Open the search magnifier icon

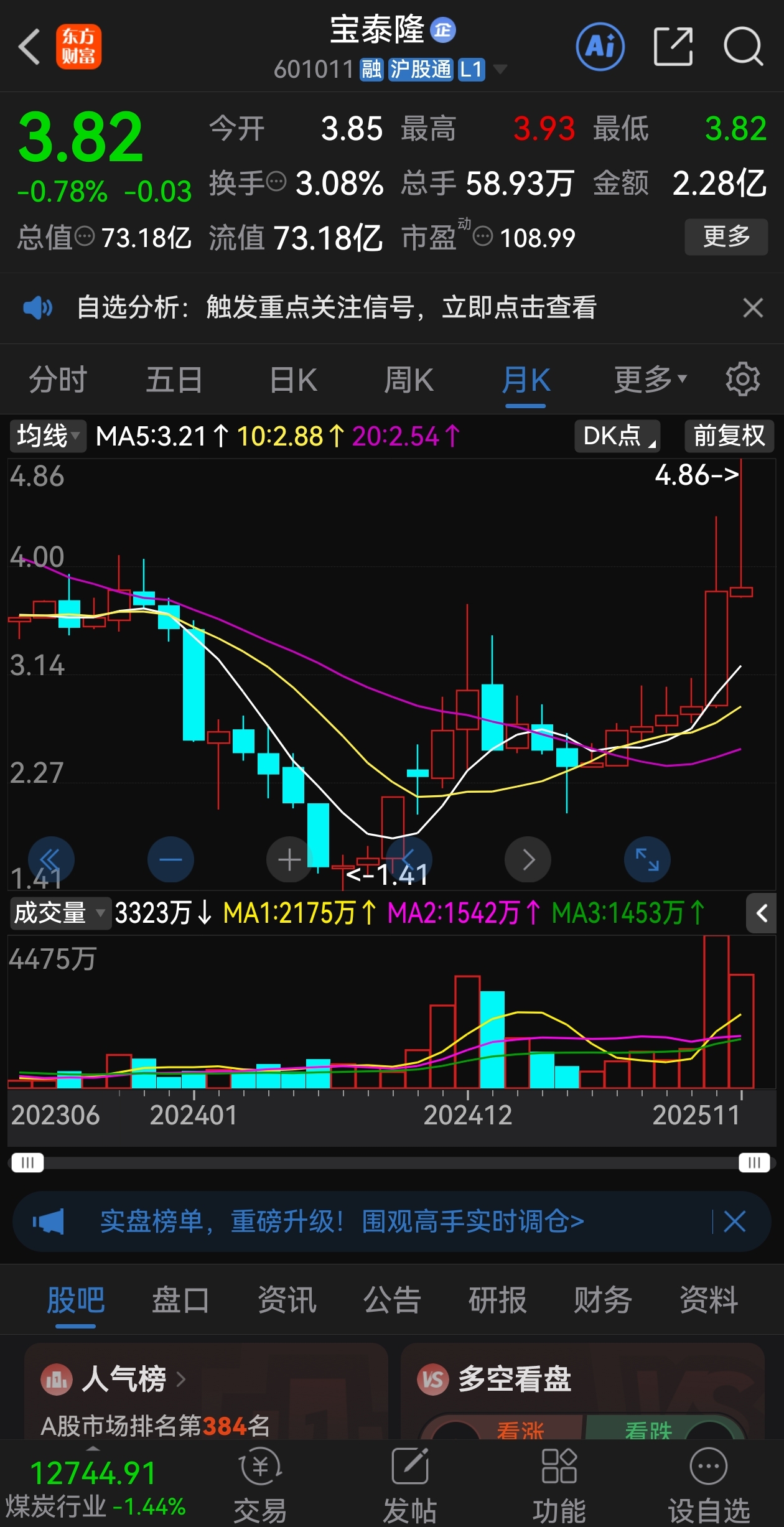743,47
